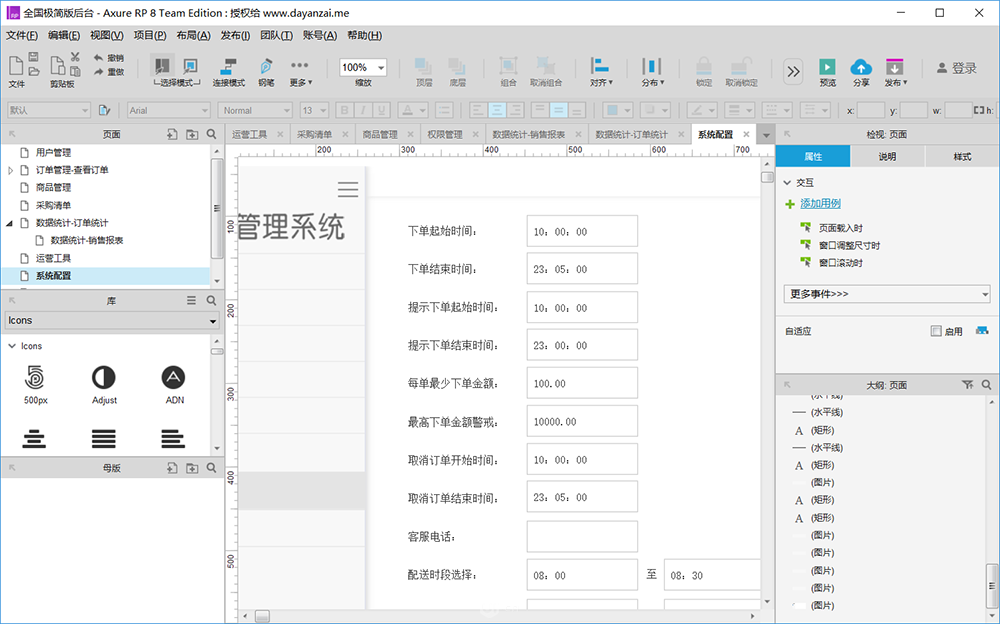Click the Login (登录) button
The width and height of the screenshot is (1000, 624).
(957, 68)
